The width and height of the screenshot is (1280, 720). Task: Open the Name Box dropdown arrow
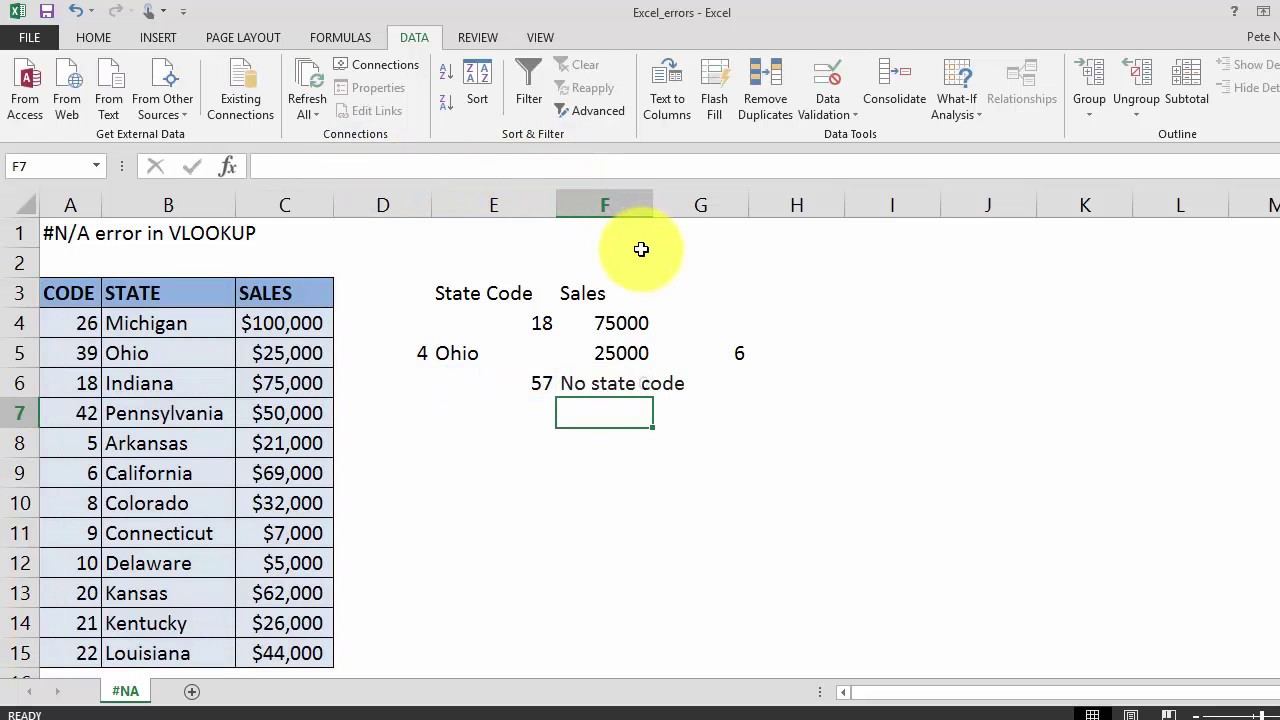pos(96,166)
